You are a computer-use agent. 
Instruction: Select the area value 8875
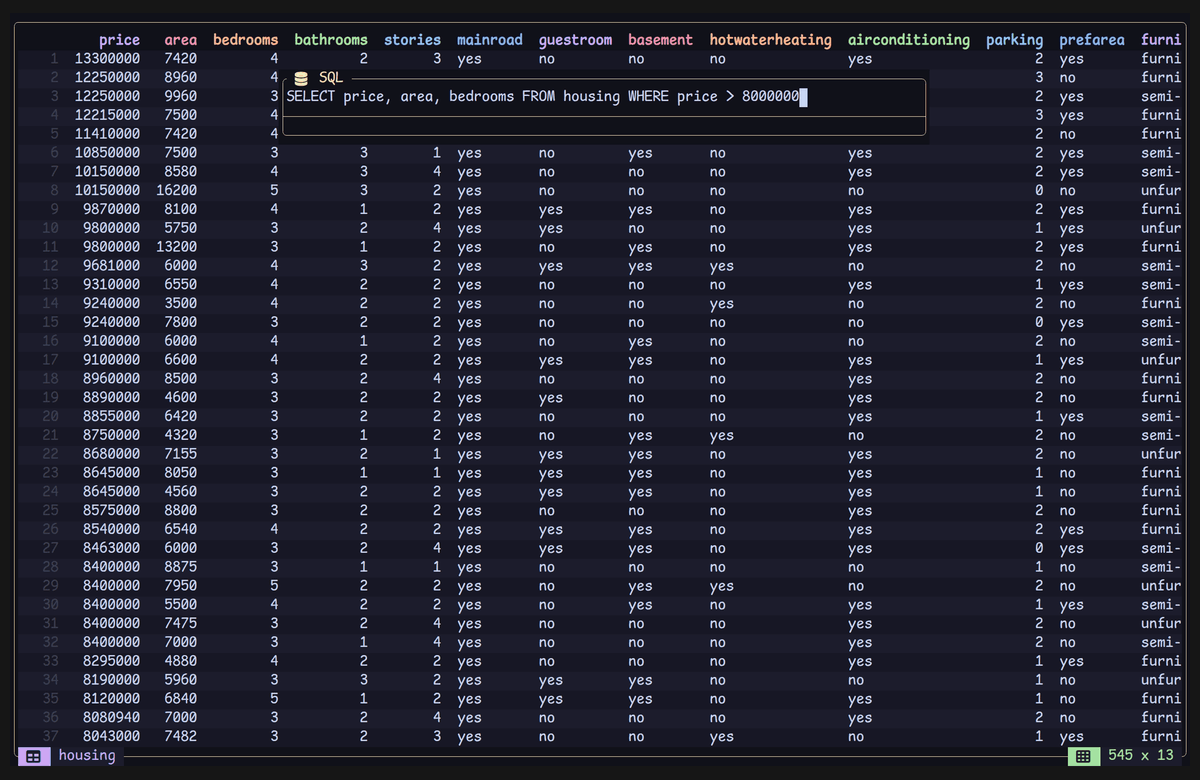click(x=181, y=567)
